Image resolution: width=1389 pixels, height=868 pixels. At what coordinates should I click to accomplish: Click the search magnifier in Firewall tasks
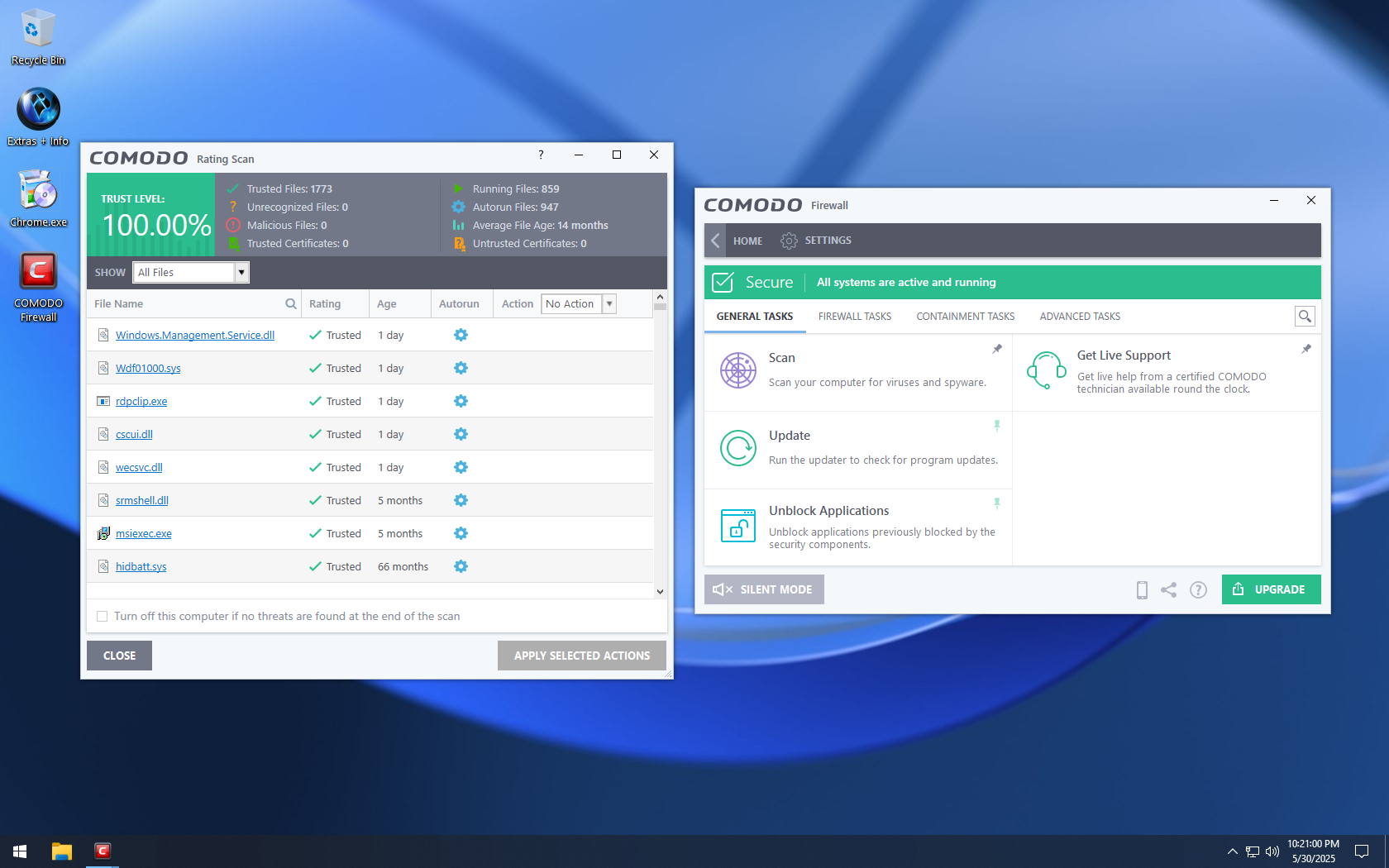point(1305,317)
